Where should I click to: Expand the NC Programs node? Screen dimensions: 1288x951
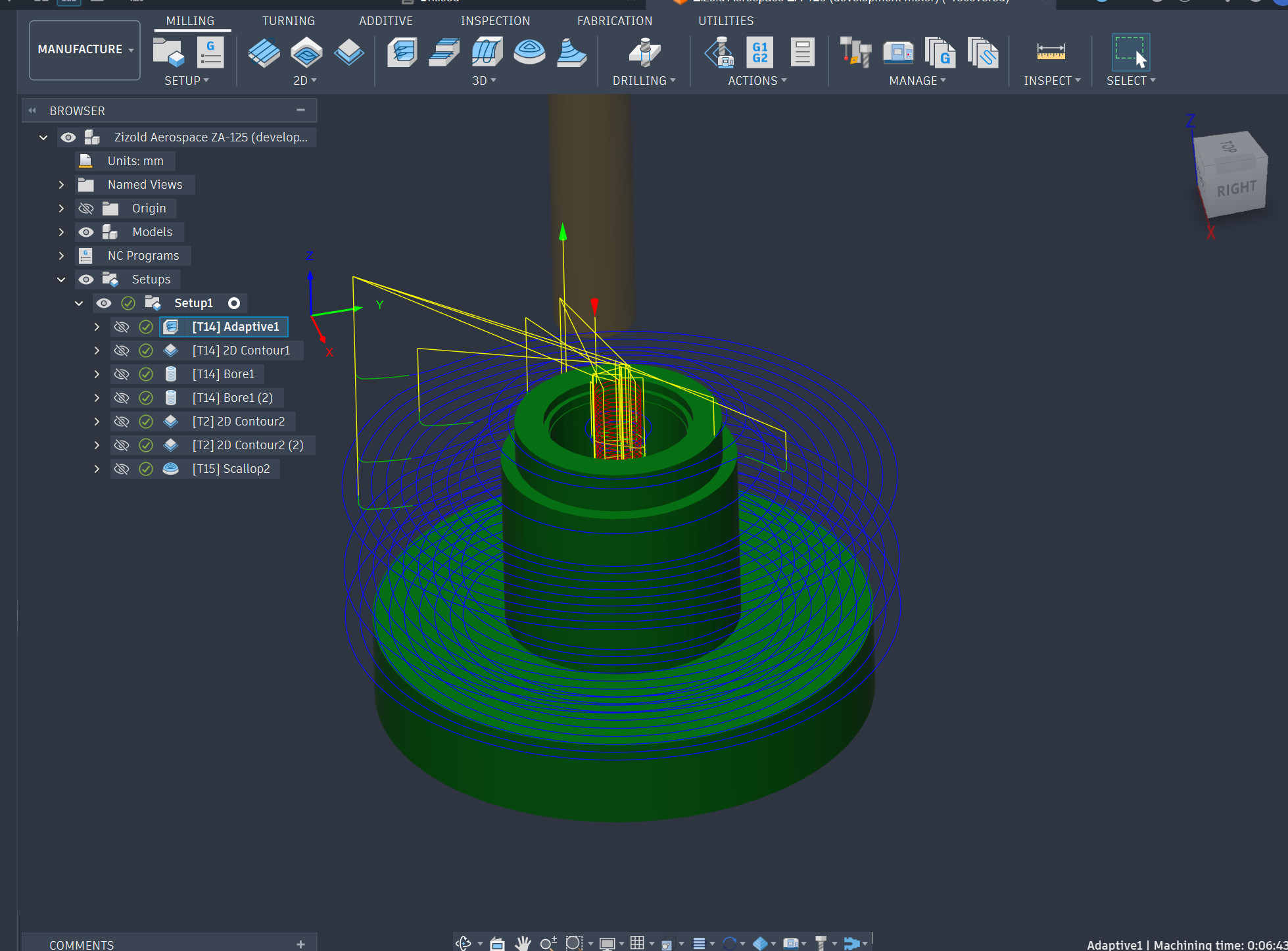[x=61, y=256]
